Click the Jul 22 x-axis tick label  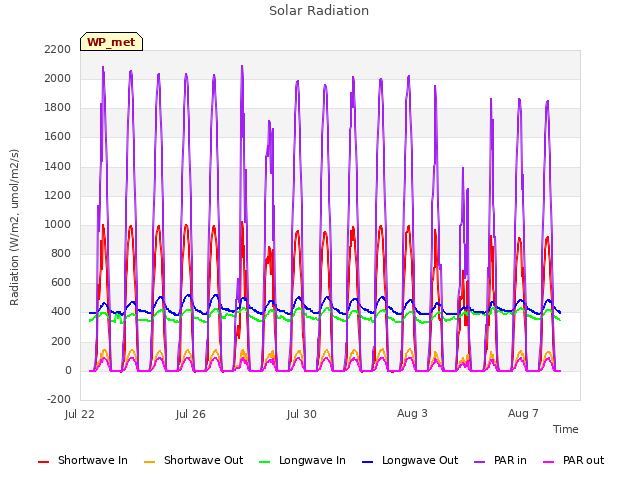pos(80,414)
